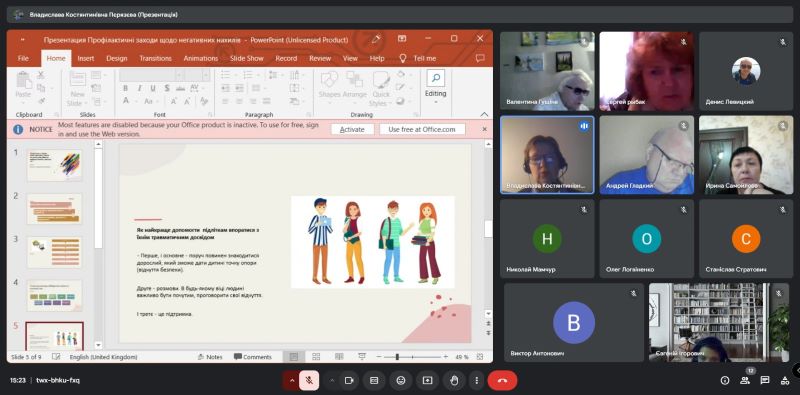This screenshot has height=395, width=800.
Task: Fit slide to current window icon
Action: (x=479, y=357)
